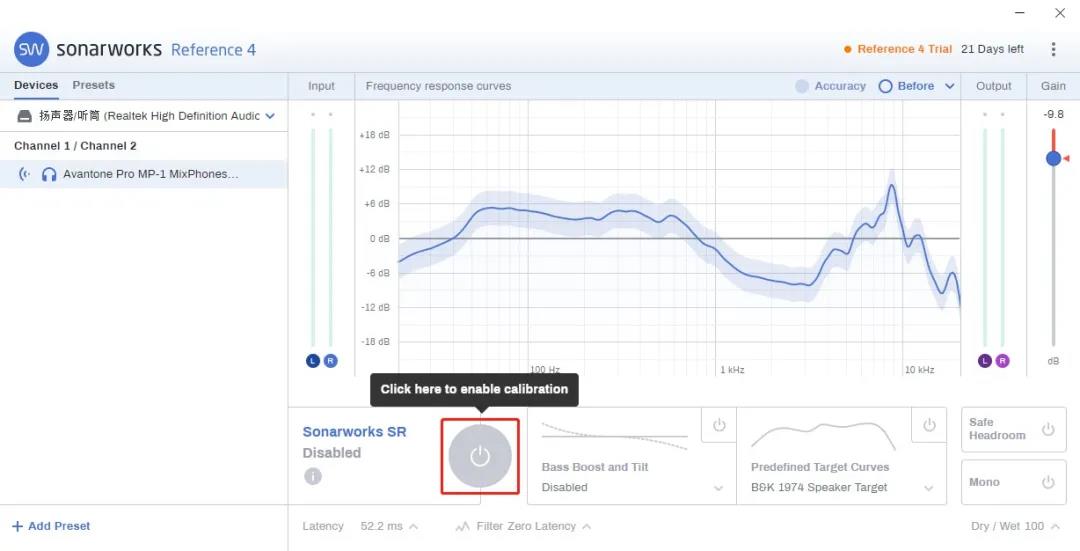Open the three-dot options menu
This screenshot has width=1080, height=551.
(x=1053, y=49)
